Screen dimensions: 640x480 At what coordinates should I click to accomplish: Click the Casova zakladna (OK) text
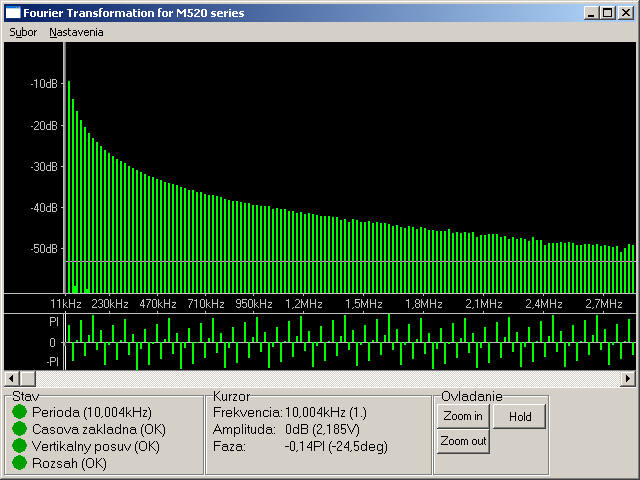pyautogui.click(x=99, y=429)
